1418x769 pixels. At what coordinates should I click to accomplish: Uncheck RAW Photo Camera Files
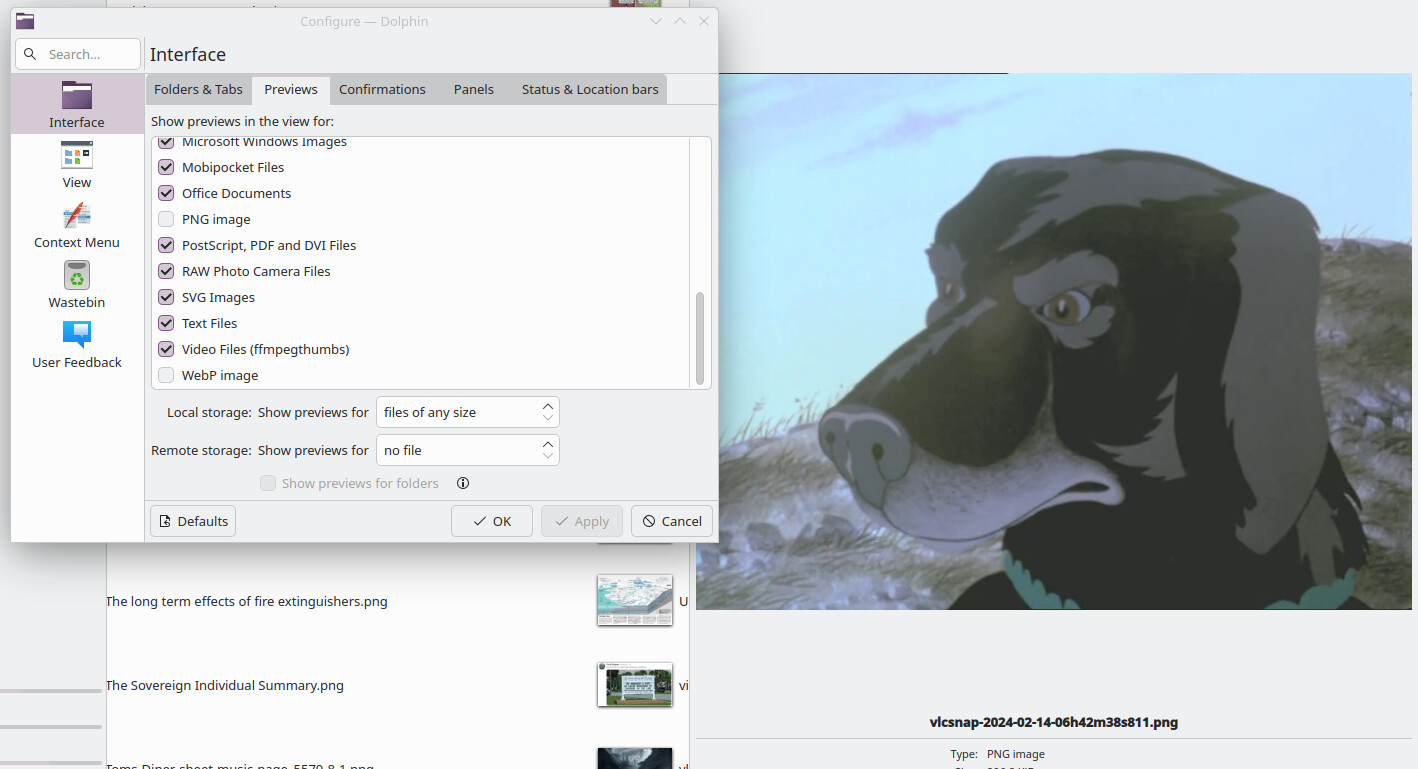coord(166,271)
